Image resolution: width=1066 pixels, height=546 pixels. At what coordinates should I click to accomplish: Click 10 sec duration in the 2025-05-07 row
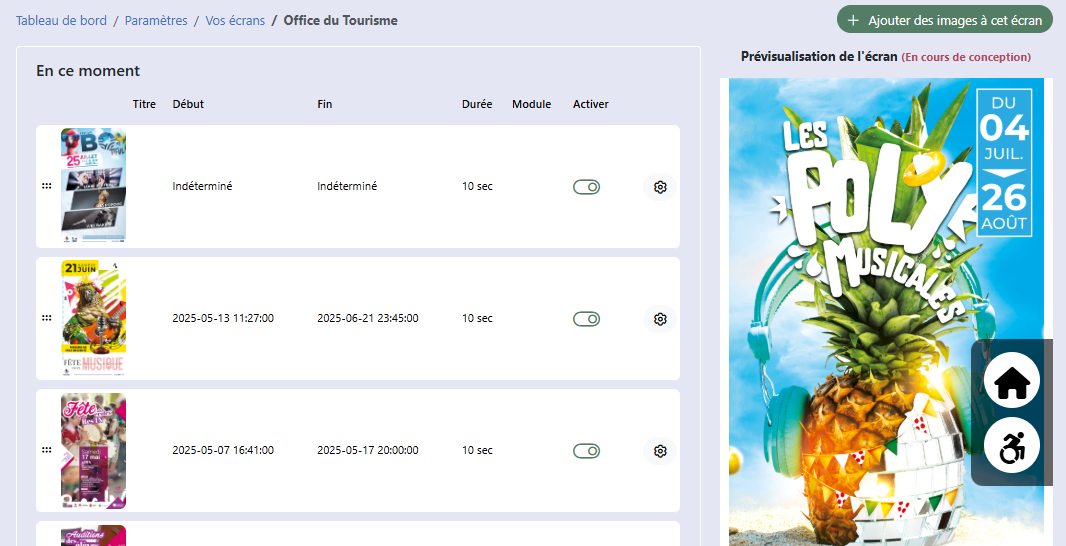(477, 449)
